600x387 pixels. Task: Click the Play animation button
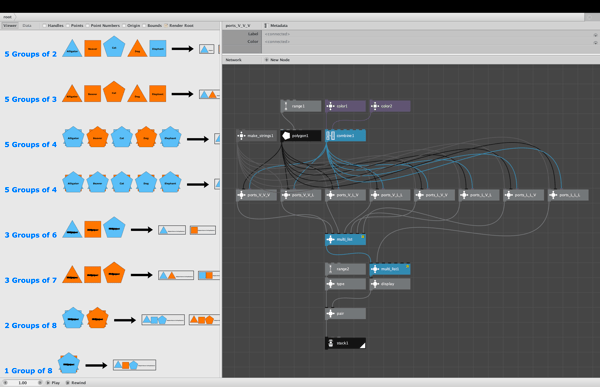[53, 382]
